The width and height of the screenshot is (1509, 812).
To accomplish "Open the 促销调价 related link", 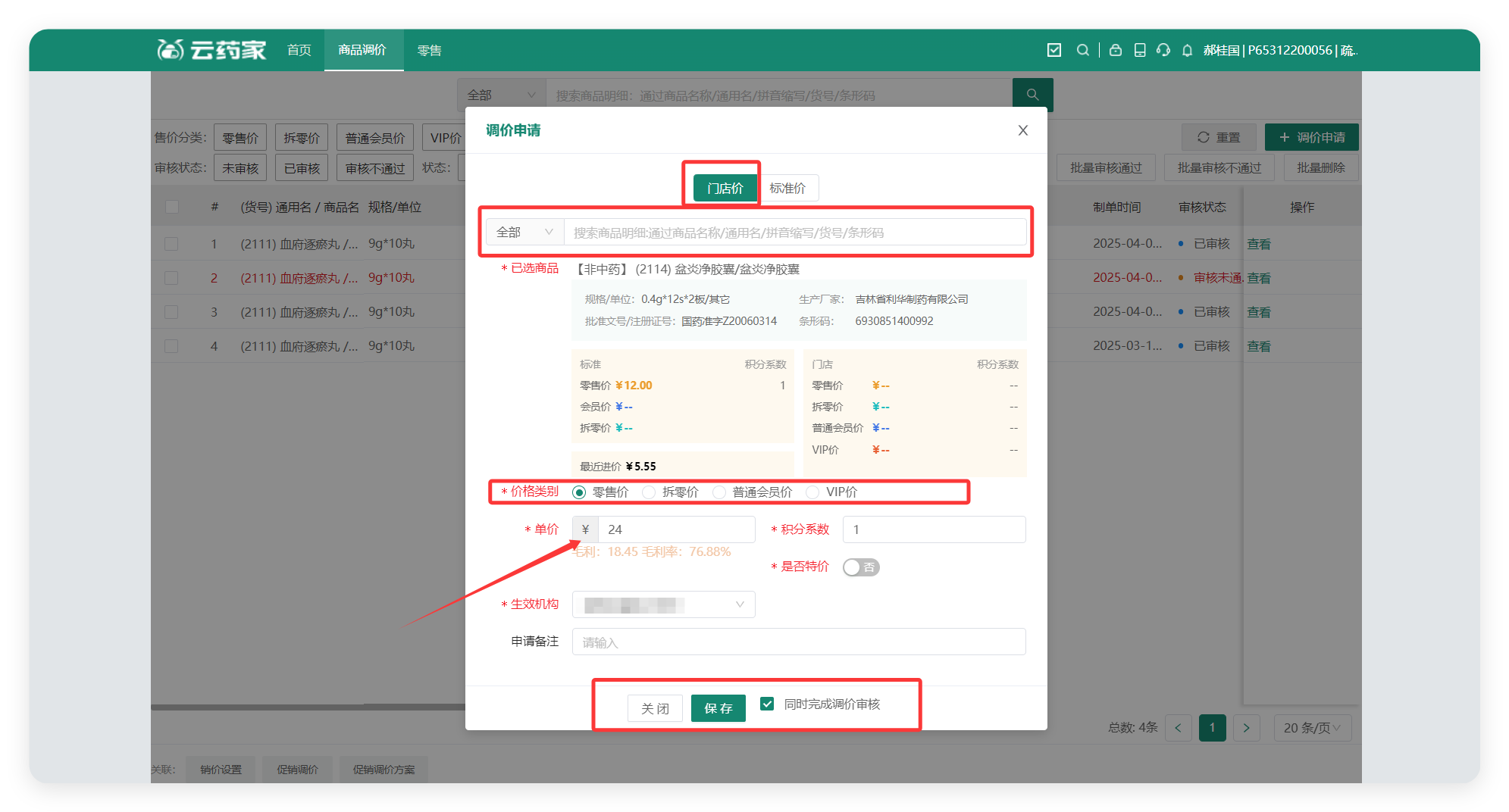I will pos(297,769).
